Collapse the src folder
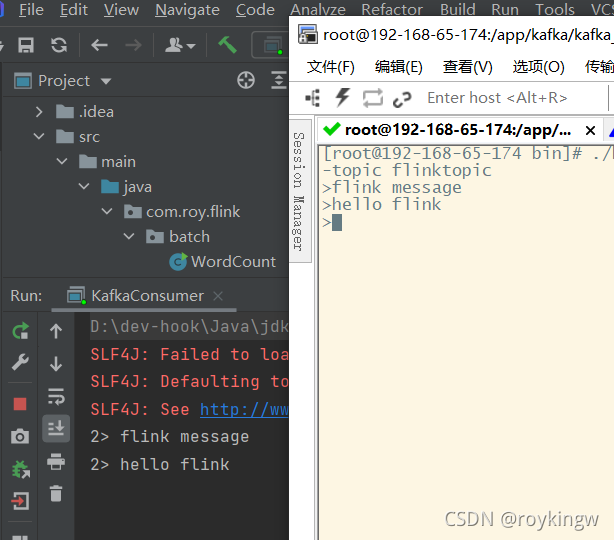The image size is (614, 540). point(39,137)
